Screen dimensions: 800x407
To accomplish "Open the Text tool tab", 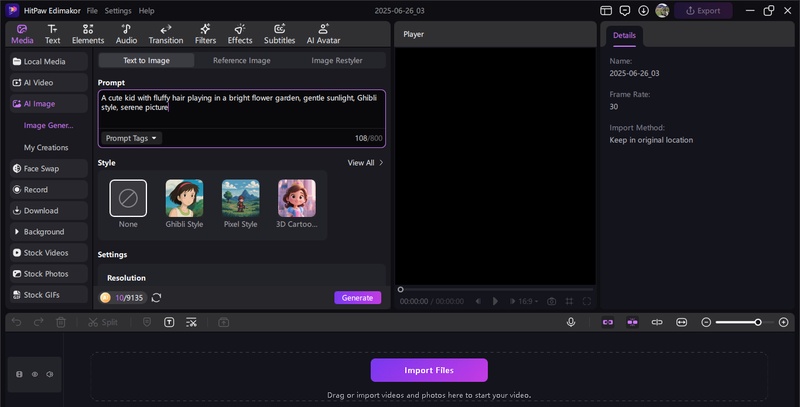I will coord(53,34).
